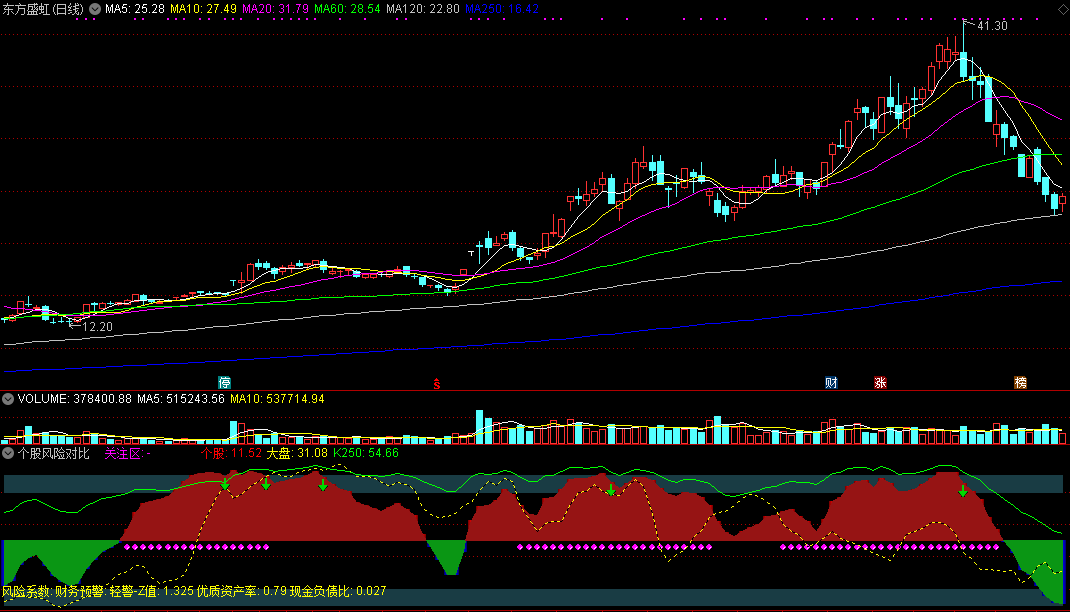This screenshot has width=1070, height=612.
Task: Select the 东方盛虹 (日线) chart title
Action: [x=43, y=10]
